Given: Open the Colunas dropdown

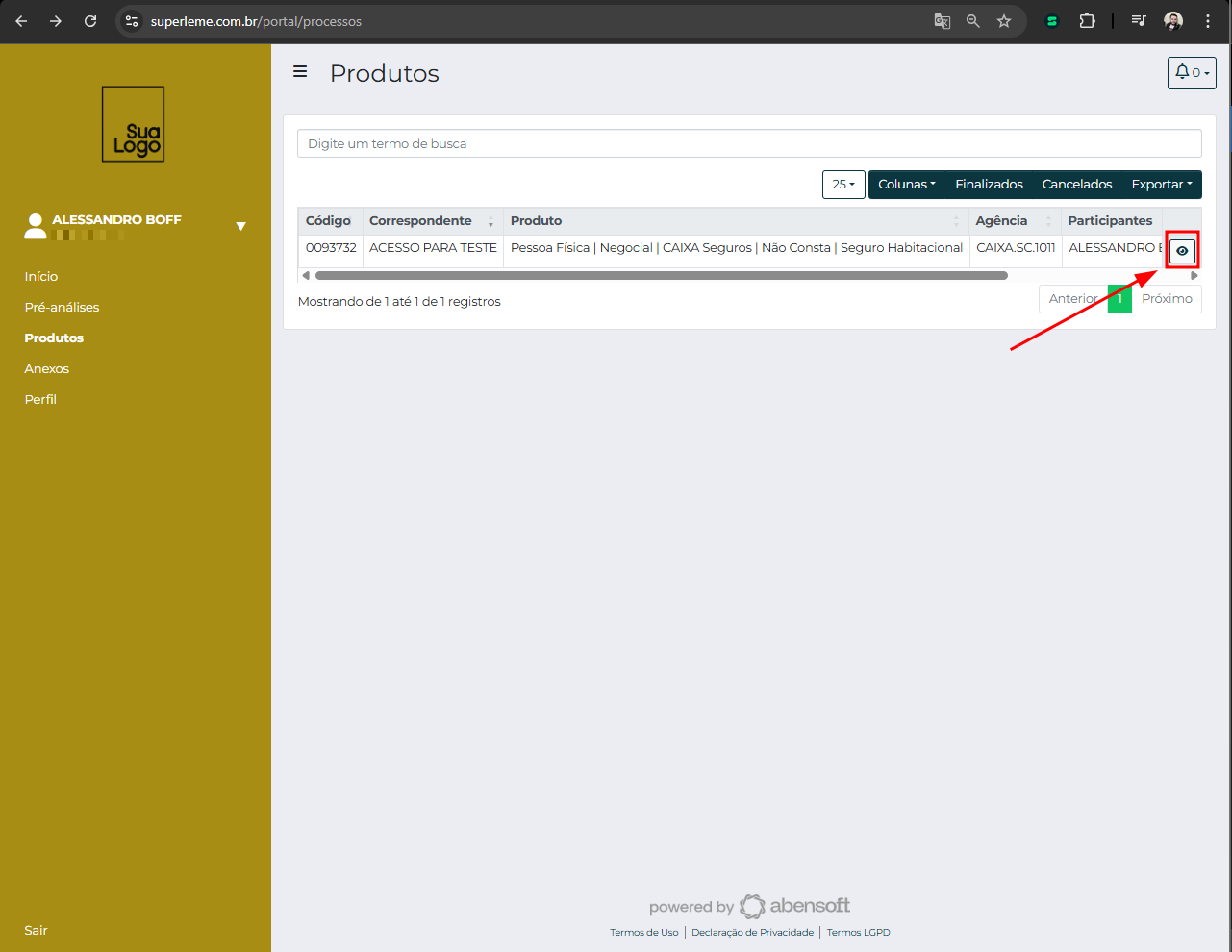Looking at the screenshot, I should pyautogui.click(x=906, y=184).
